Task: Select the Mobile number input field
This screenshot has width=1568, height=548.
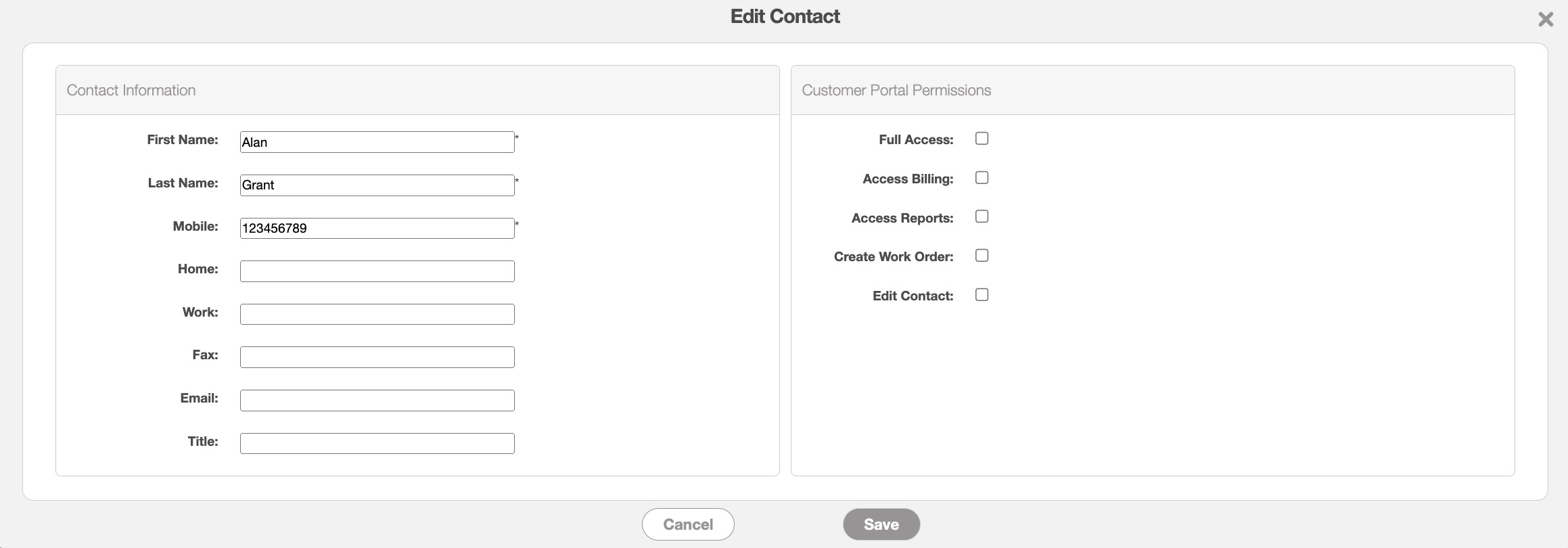Action: 377,228
